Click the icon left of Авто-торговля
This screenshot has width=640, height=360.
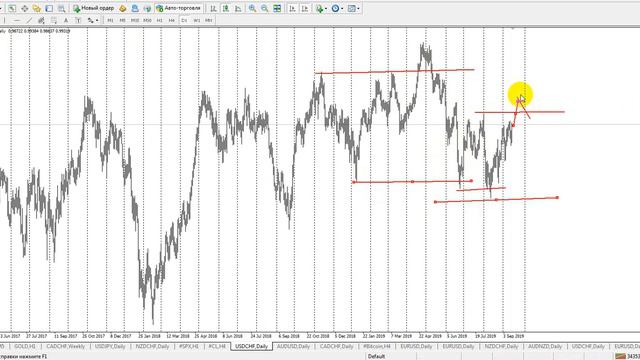coord(147,8)
